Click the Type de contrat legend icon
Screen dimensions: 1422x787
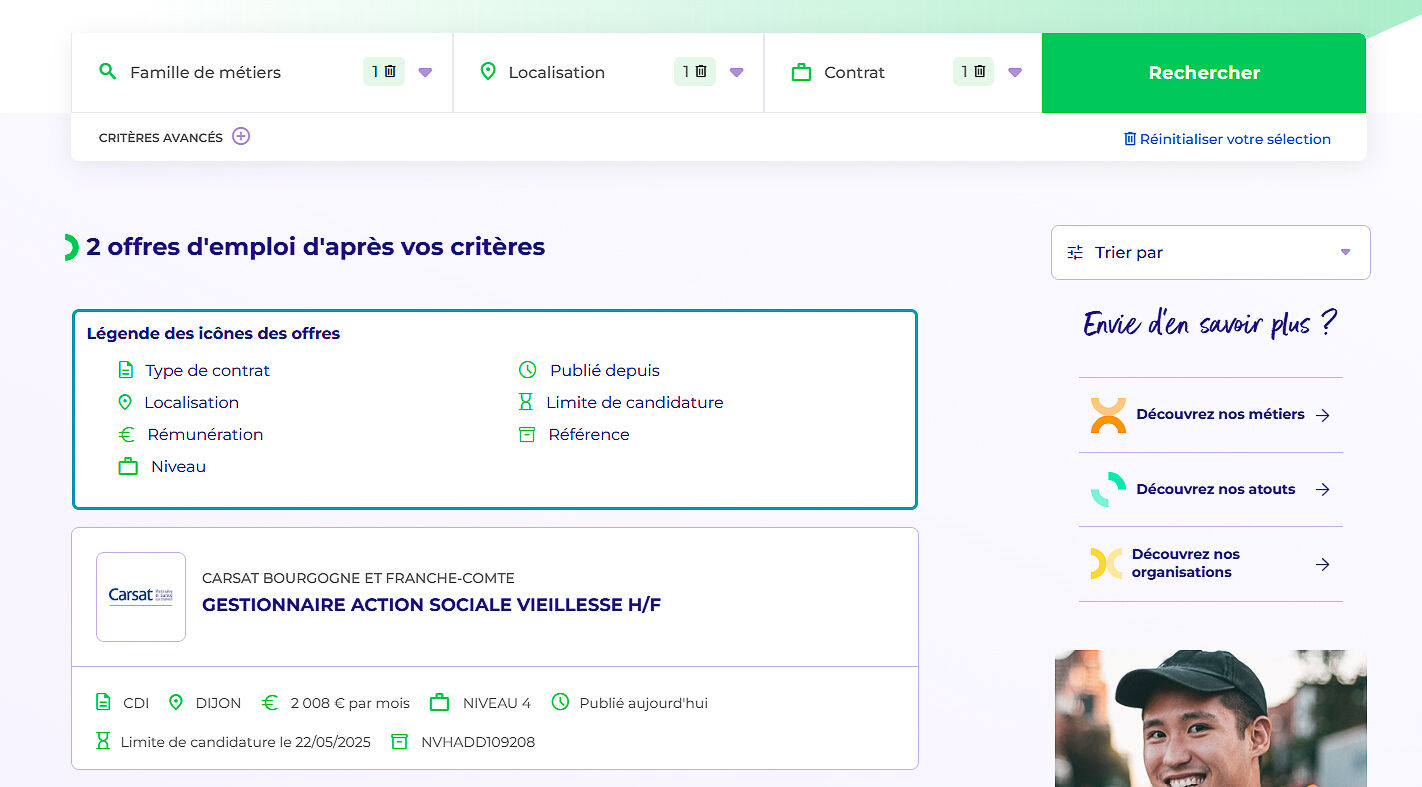tap(126, 370)
